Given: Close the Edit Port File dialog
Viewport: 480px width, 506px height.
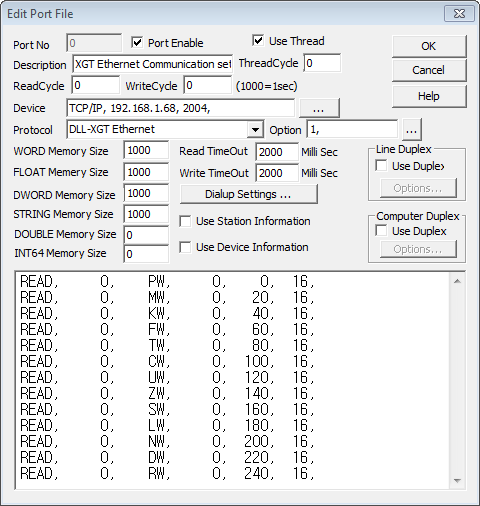Looking at the screenshot, I should (459, 14).
